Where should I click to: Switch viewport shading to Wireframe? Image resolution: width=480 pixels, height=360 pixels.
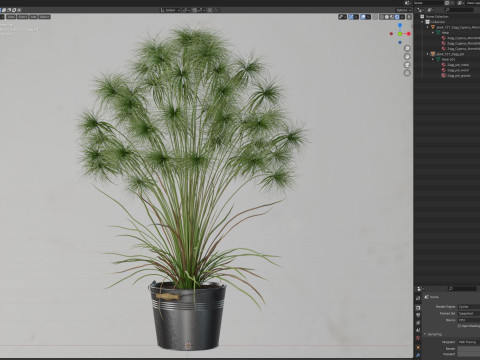tap(382, 17)
